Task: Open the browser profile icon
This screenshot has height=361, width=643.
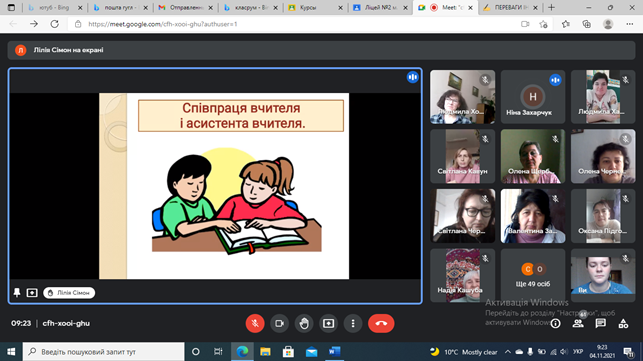Action: click(x=608, y=24)
